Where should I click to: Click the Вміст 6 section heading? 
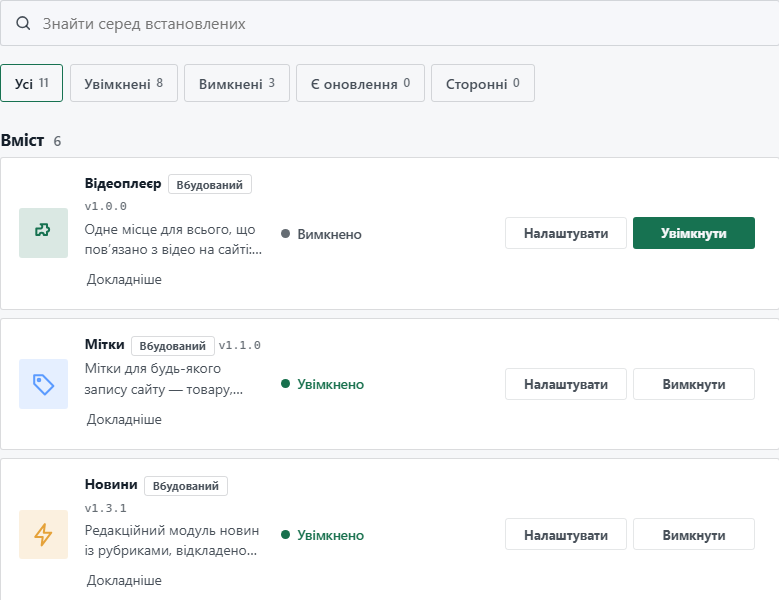tap(31, 141)
